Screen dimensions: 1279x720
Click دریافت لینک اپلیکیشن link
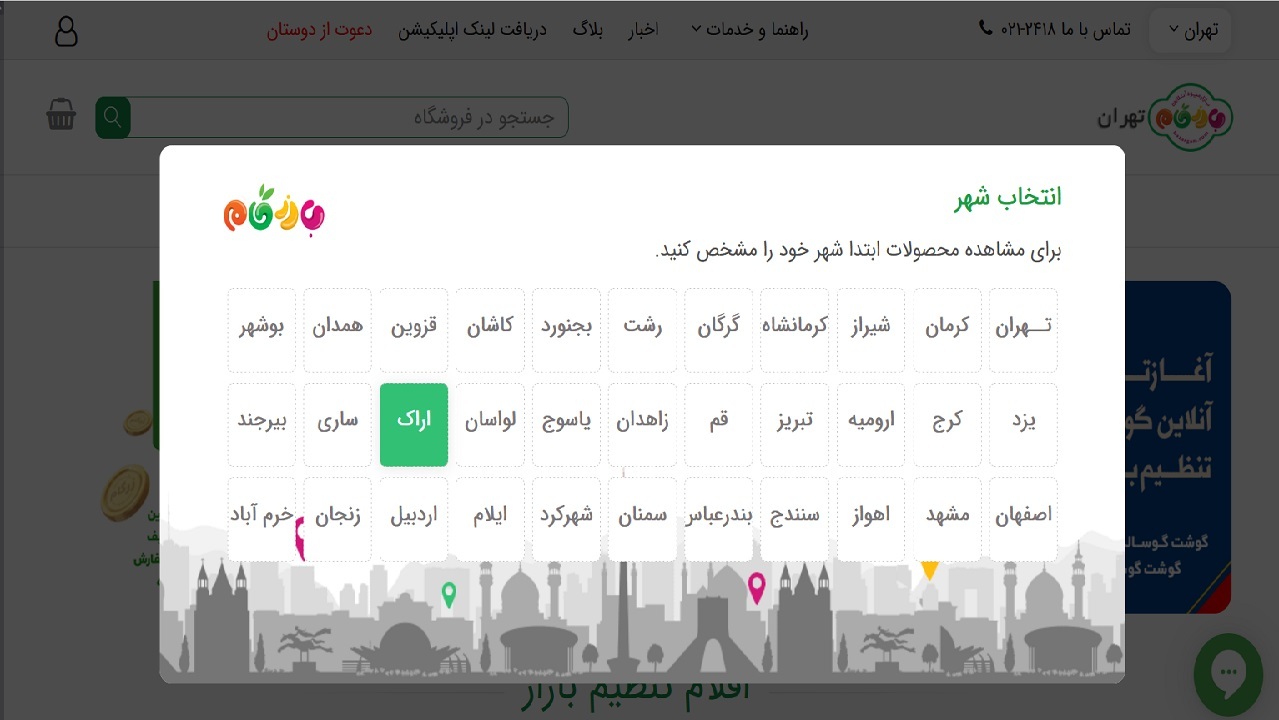(x=472, y=29)
